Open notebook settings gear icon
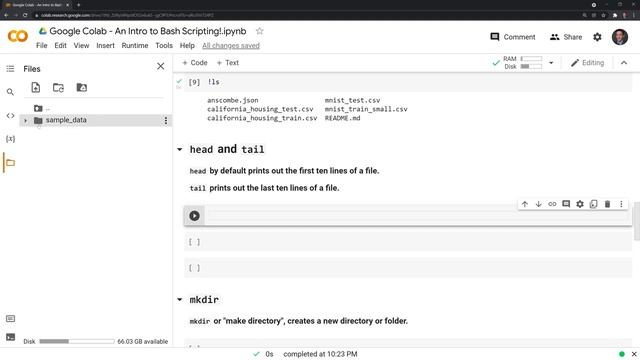This screenshot has width=640, height=360. 597,37
